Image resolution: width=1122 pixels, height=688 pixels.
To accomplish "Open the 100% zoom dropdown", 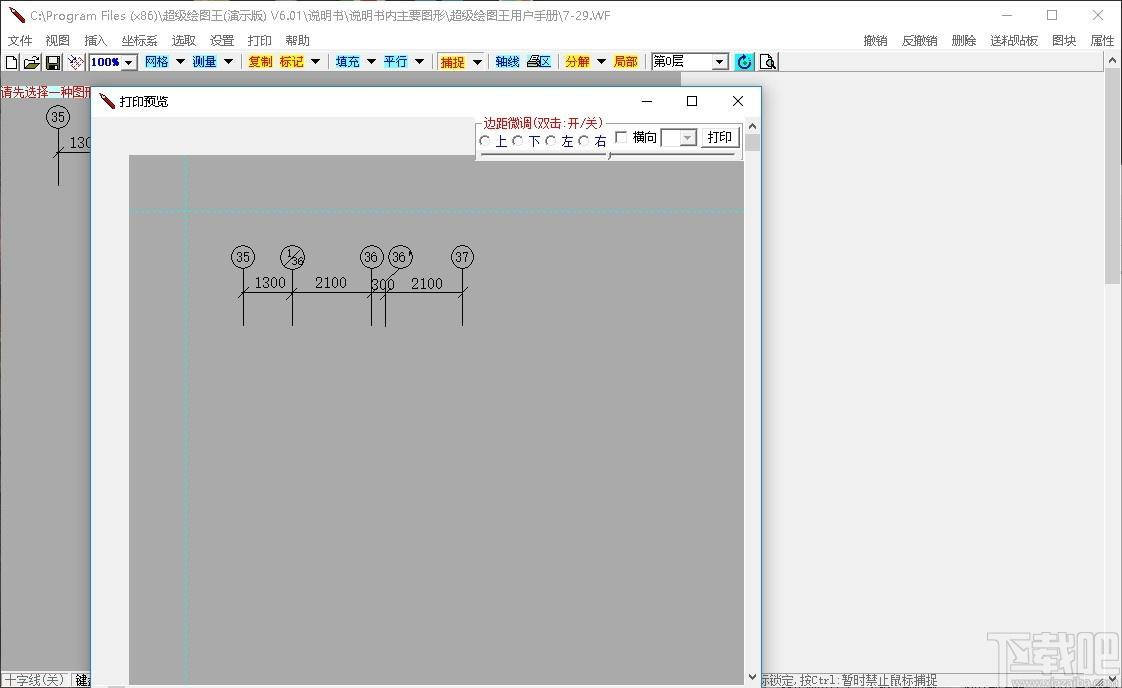I will pos(129,62).
